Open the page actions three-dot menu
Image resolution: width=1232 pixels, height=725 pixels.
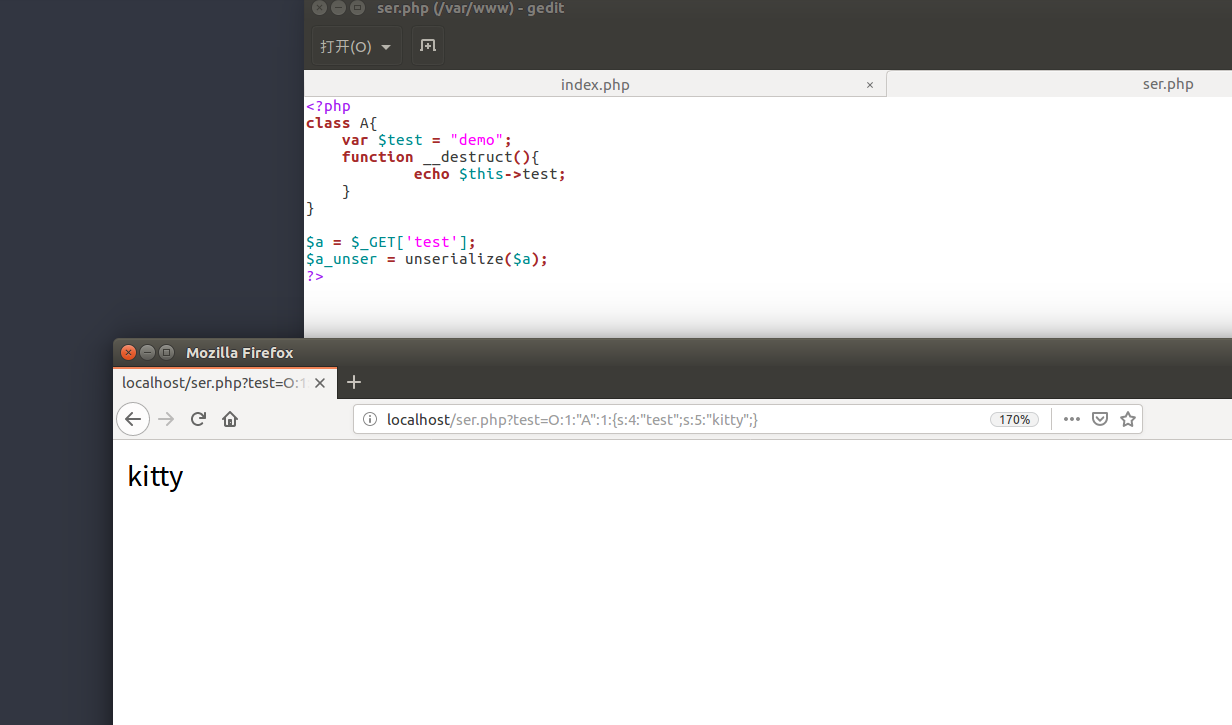click(x=1072, y=419)
